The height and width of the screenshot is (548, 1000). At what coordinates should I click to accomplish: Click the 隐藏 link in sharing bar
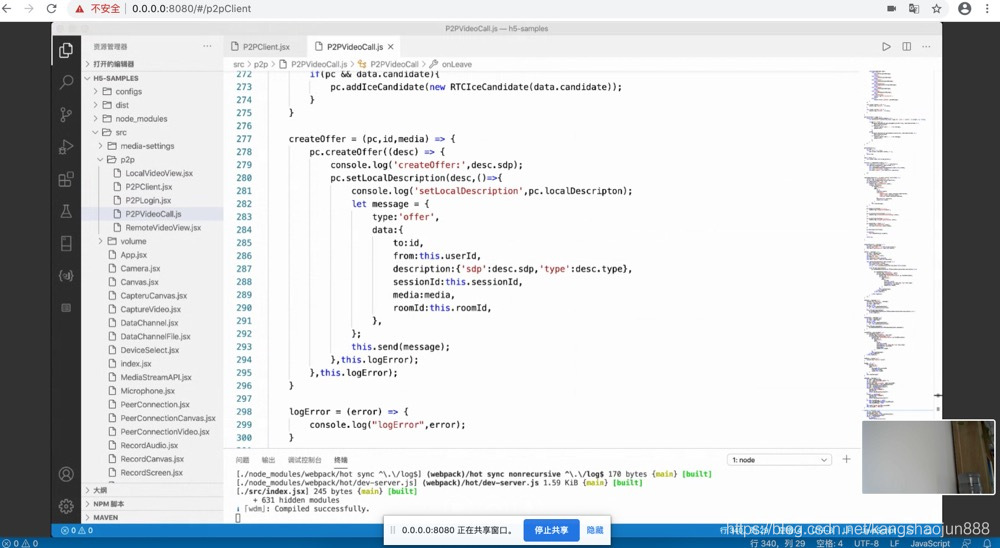point(595,531)
